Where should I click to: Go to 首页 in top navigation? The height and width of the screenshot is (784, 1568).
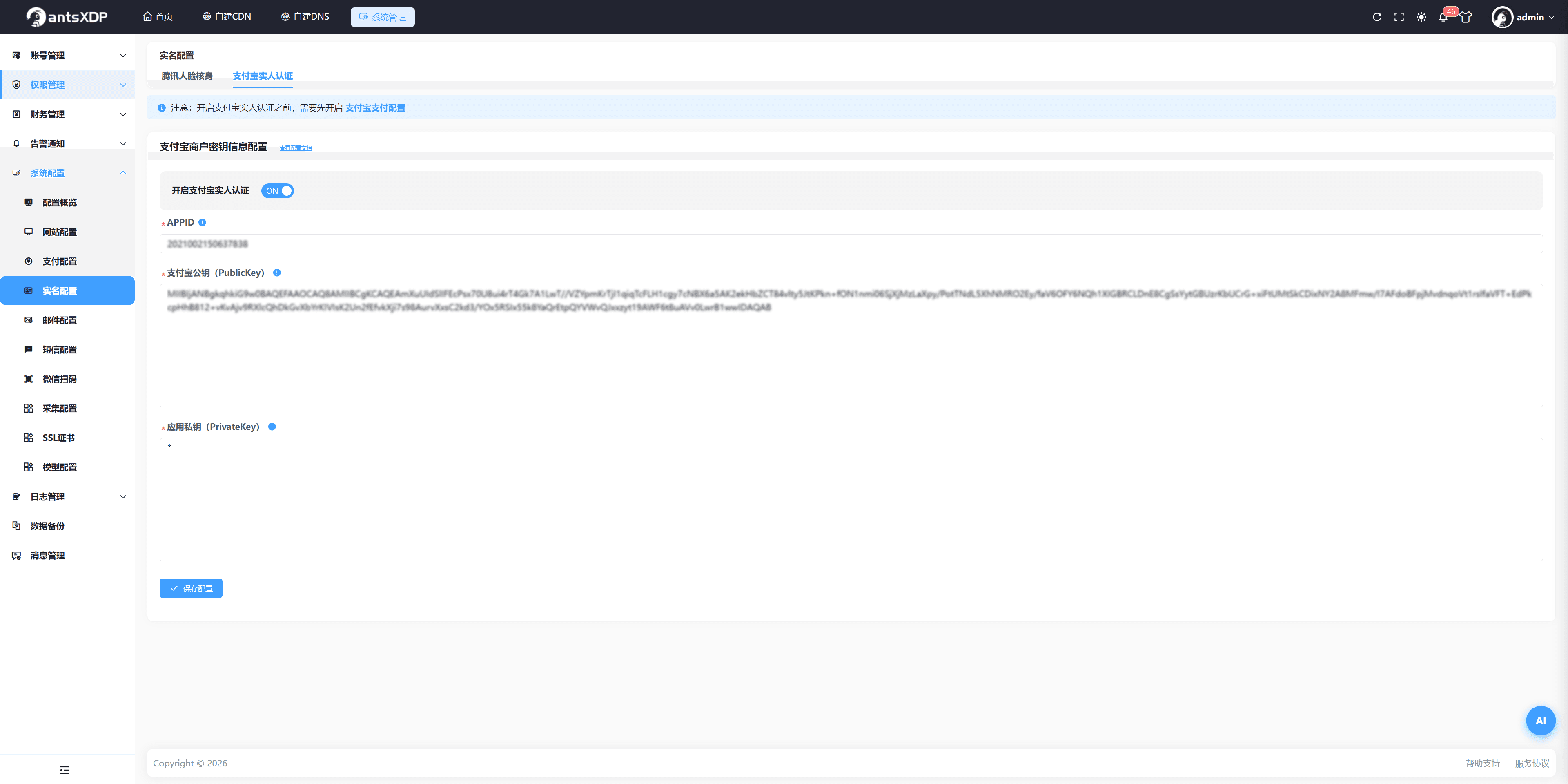[158, 17]
